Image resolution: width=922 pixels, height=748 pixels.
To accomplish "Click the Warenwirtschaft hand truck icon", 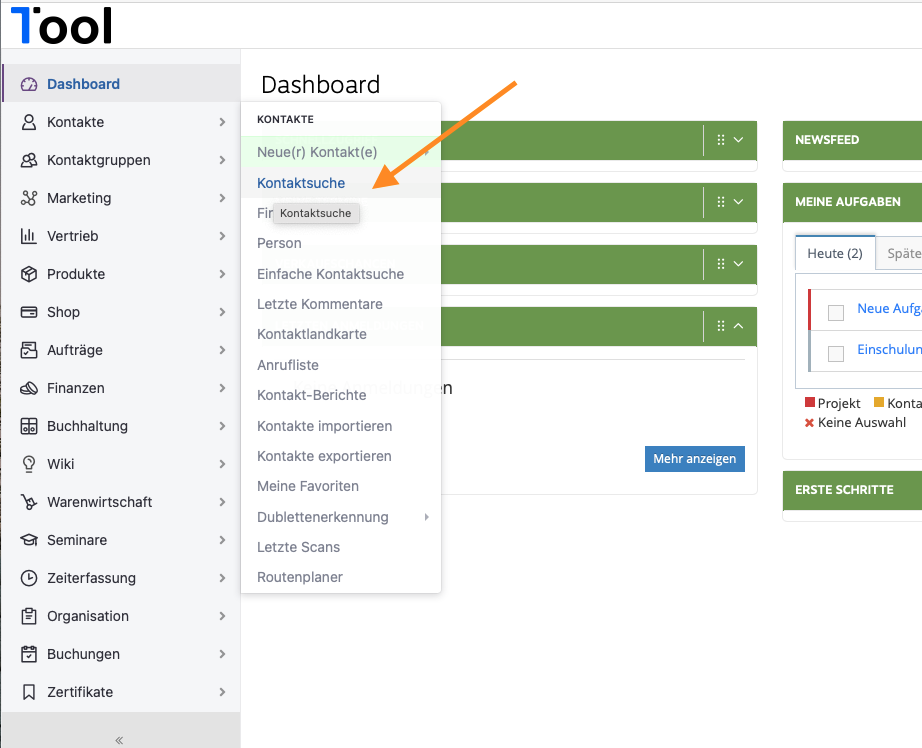I will tap(29, 502).
